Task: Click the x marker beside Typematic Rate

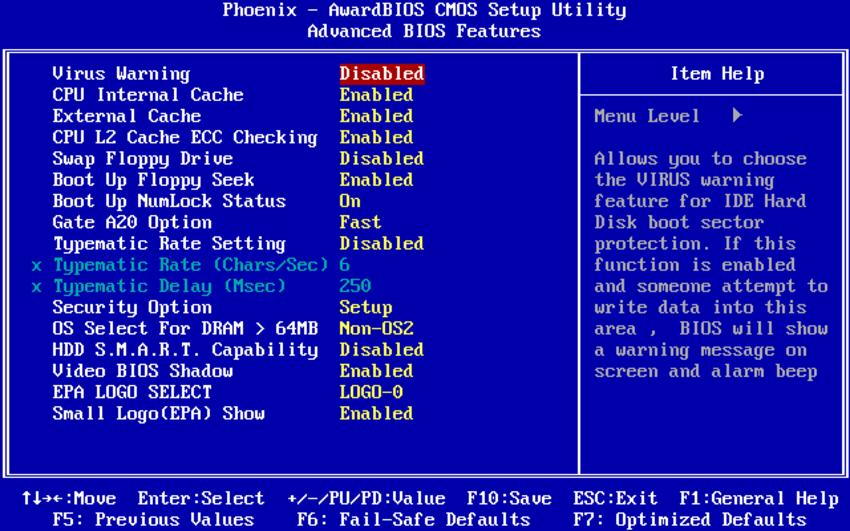Action: click(36, 266)
